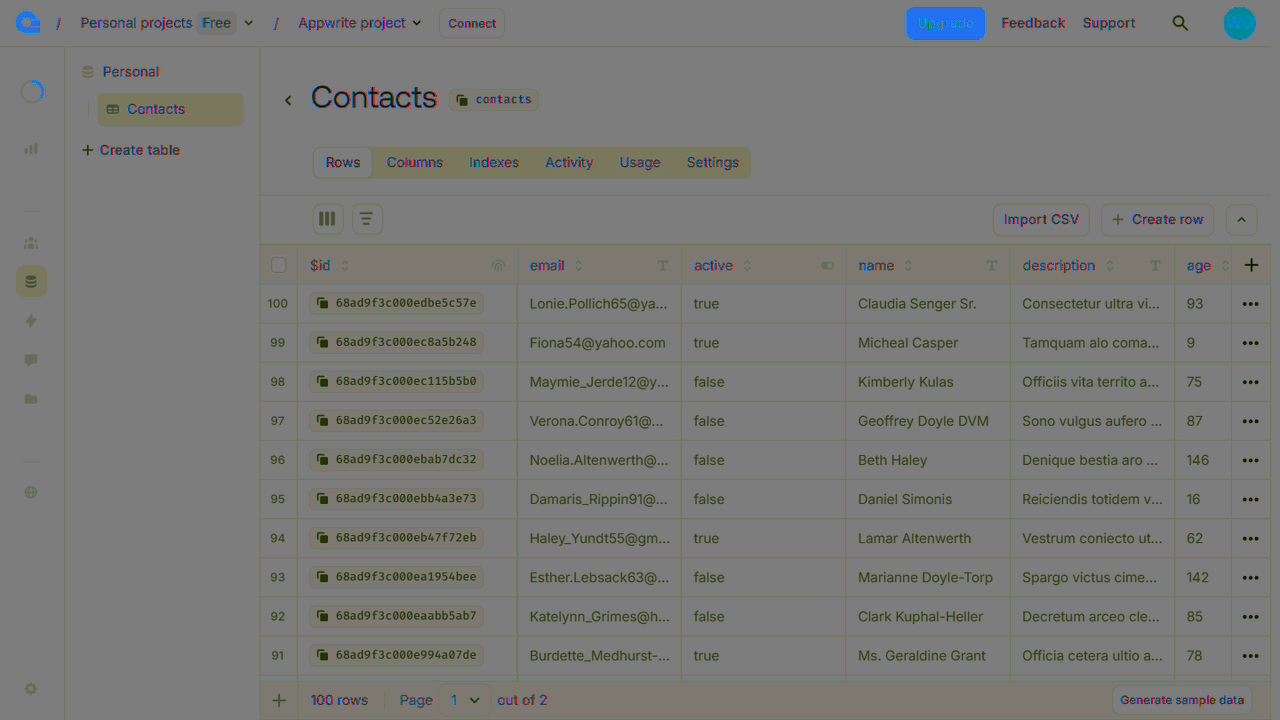Open the Databases section in the sidebar
Image resolution: width=1280 pixels, height=720 pixels.
(x=31, y=281)
